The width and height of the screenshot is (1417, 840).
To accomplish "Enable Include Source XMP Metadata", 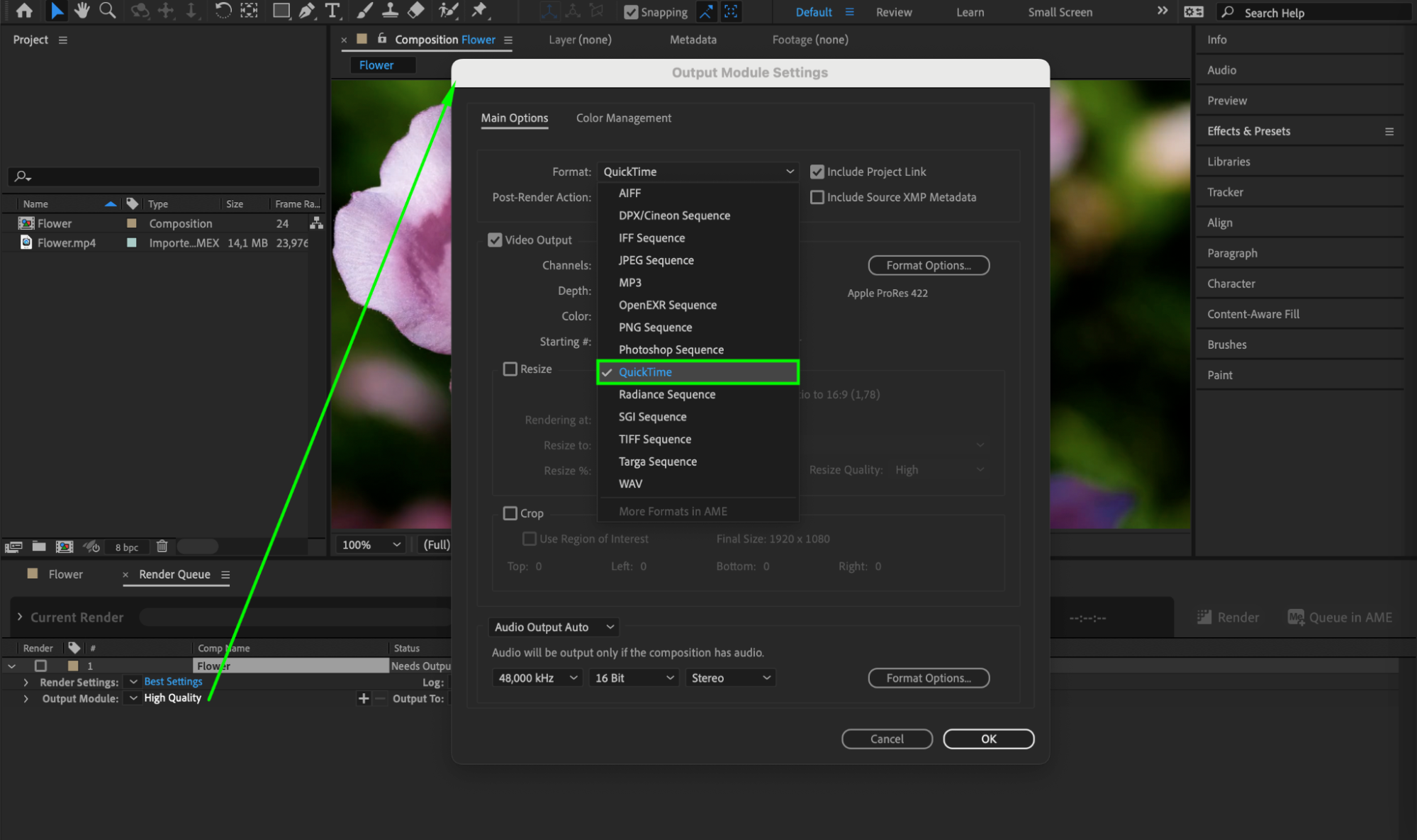I will pyautogui.click(x=817, y=197).
